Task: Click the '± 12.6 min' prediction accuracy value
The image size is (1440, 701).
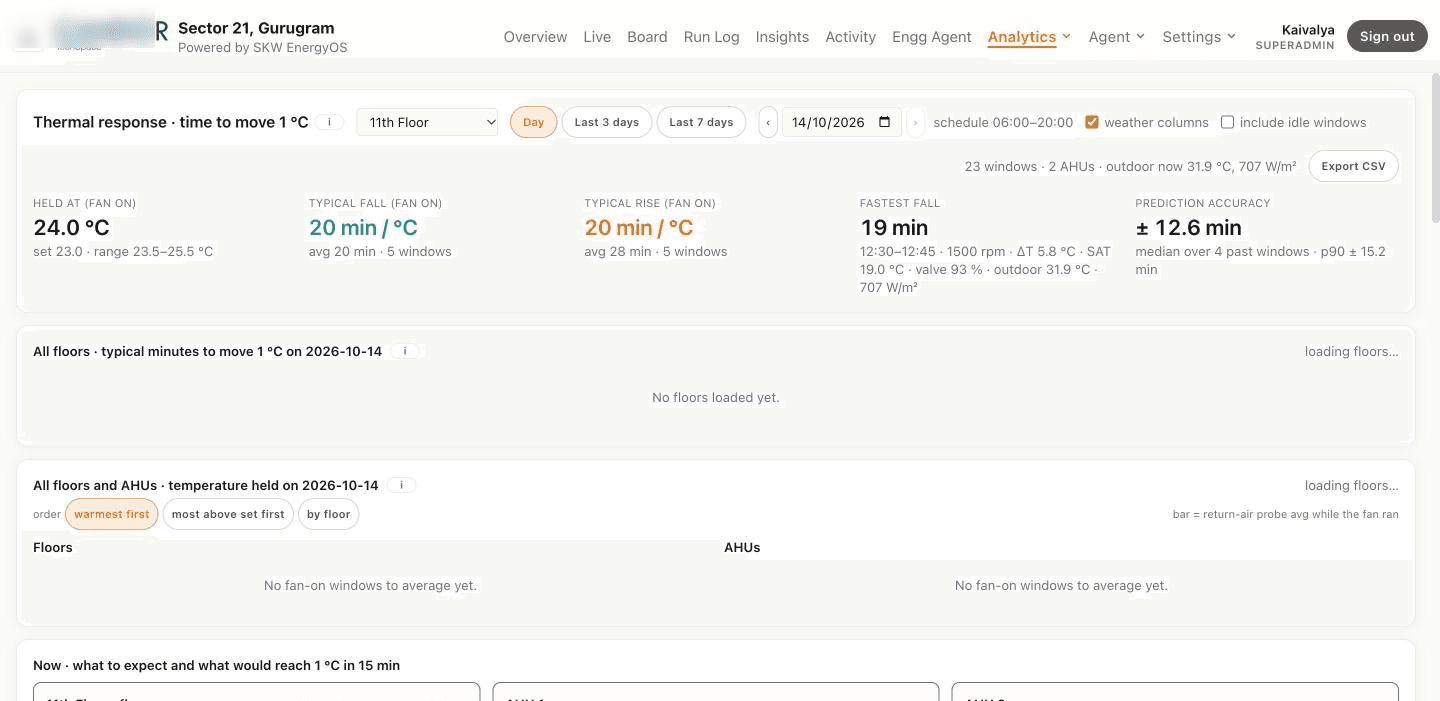Action: tap(1189, 228)
